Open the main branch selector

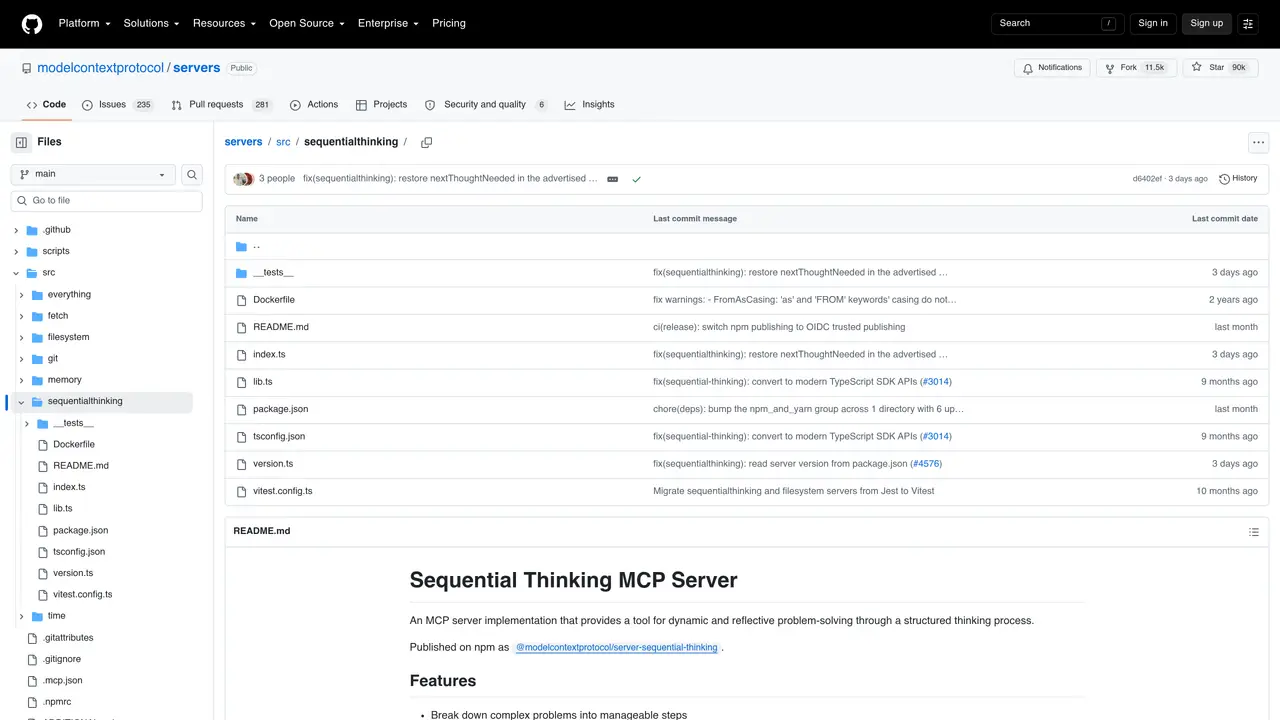(93, 174)
